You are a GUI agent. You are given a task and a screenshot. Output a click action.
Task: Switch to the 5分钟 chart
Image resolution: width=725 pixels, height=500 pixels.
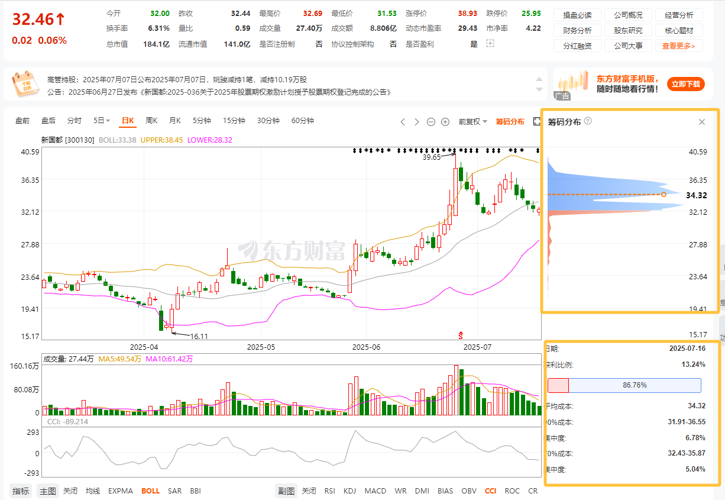coord(202,120)
